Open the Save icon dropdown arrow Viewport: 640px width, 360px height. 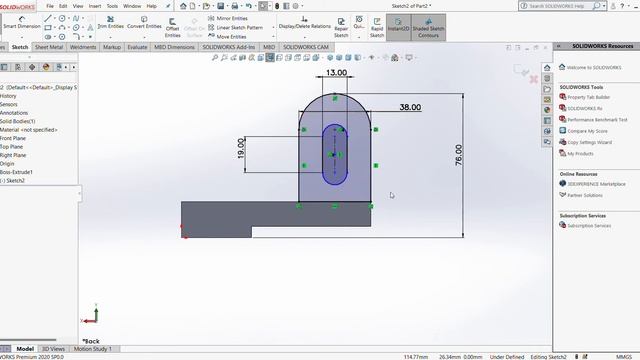227,6
